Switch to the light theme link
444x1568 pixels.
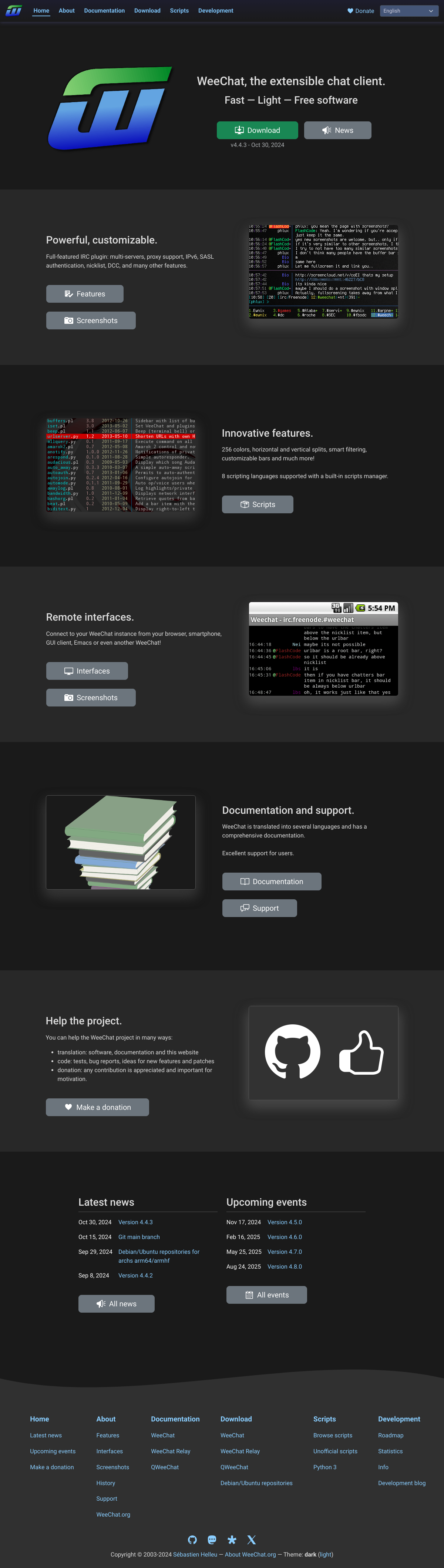pyautogui.click(x=325, y=1554)
